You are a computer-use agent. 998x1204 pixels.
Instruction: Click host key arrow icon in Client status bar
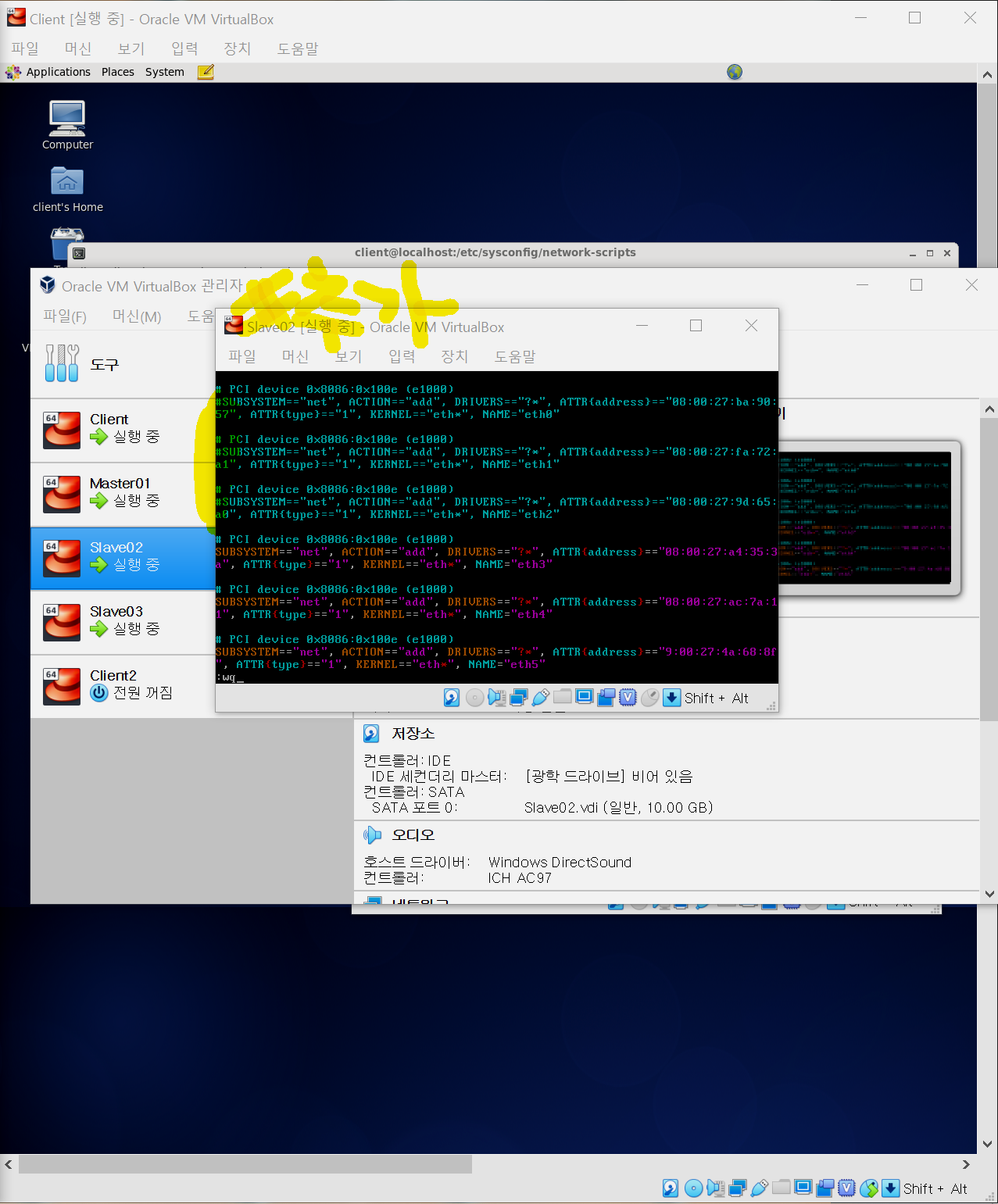click(890, 1188)
